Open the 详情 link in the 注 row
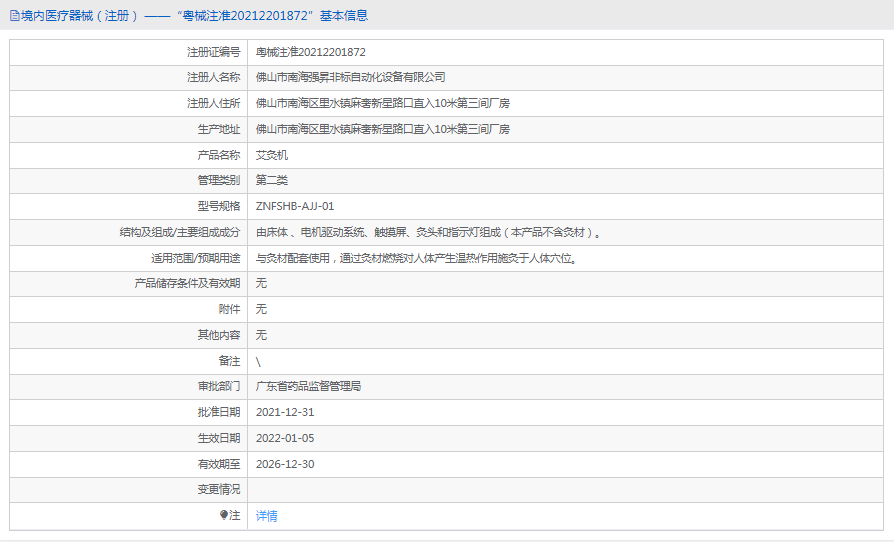Image resolution: width=894 pixels, height=542 pixels. pos(266,516)
